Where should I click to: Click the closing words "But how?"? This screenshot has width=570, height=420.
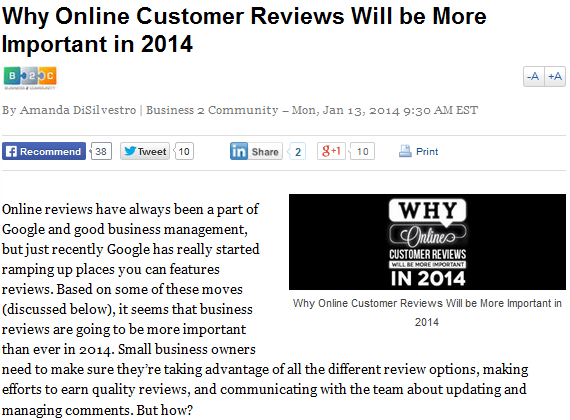pyautogui.click(x=165, y=410)
